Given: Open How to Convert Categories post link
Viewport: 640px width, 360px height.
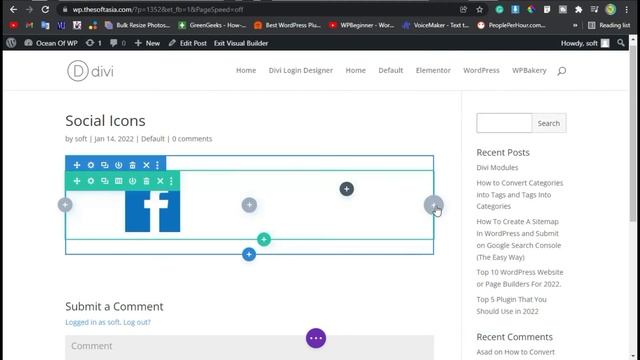Looking at the screenshot, I should [x=520, y=195].
